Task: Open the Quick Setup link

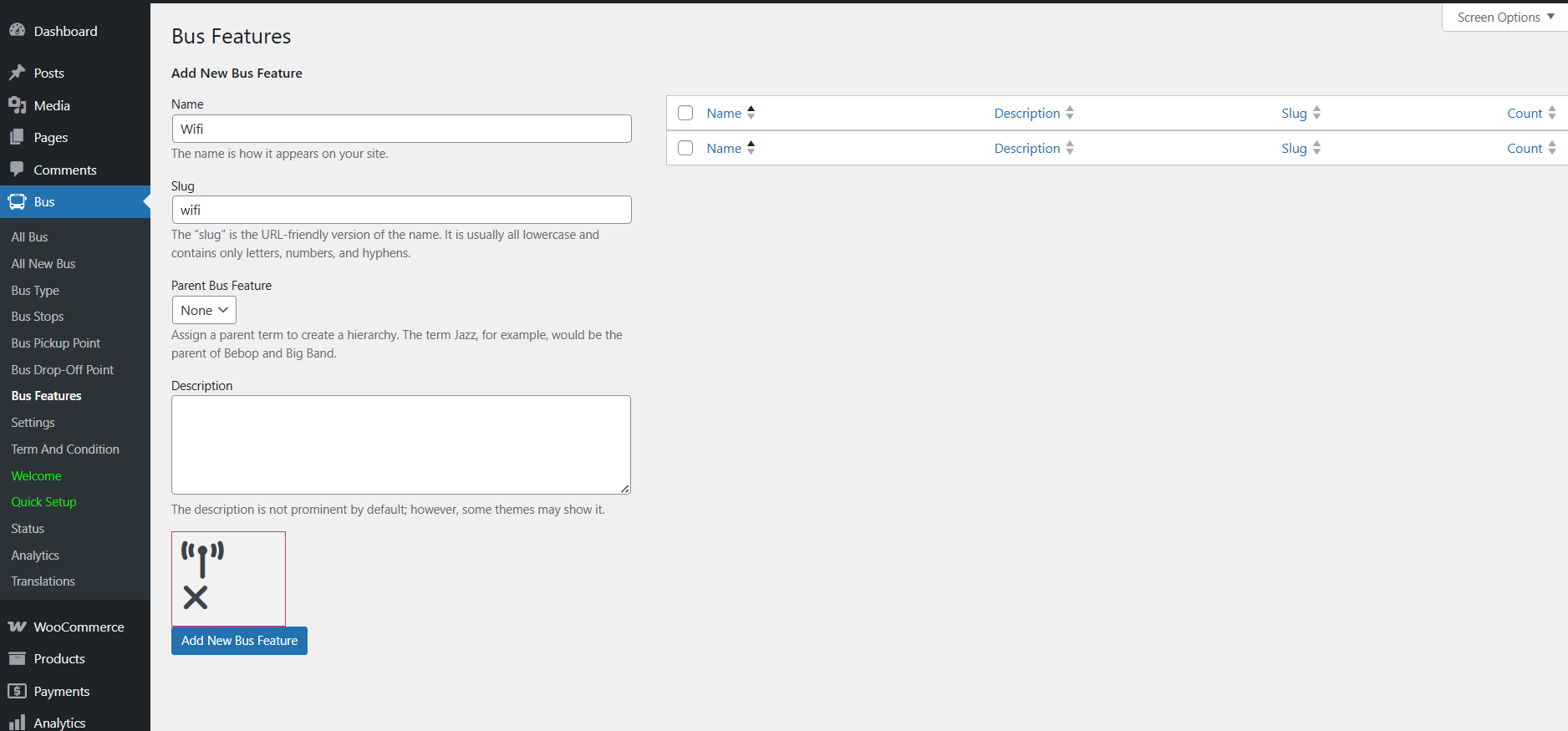Action: 43,502
